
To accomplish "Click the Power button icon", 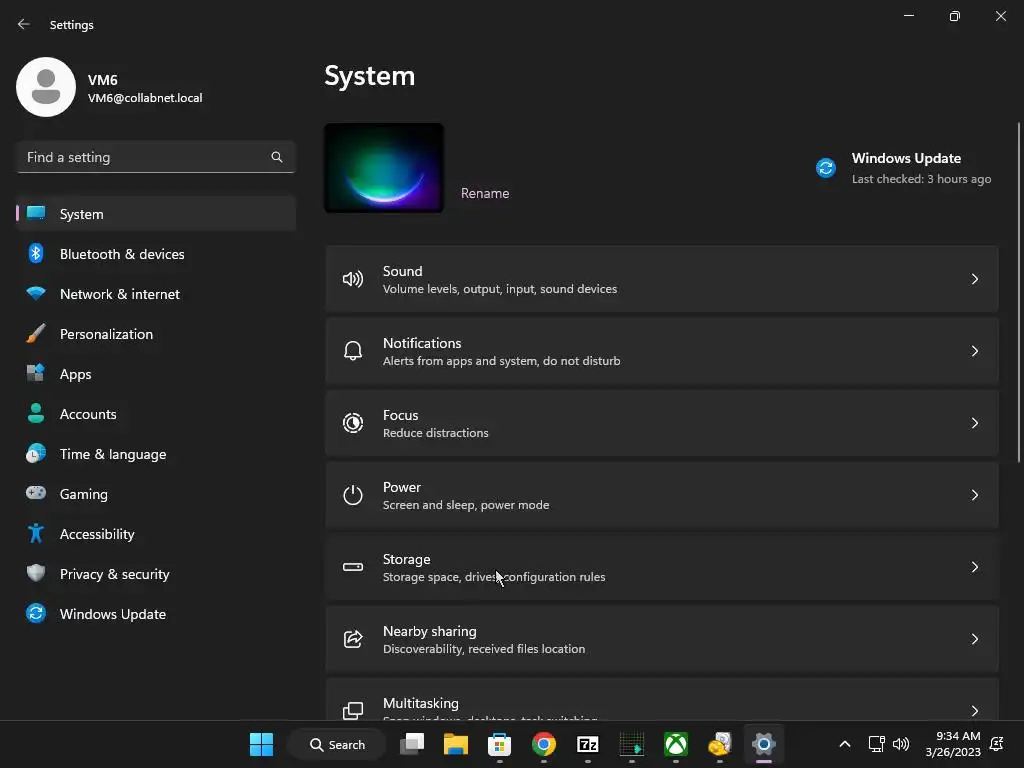I will pyautogui.click(x=353, y=495).
